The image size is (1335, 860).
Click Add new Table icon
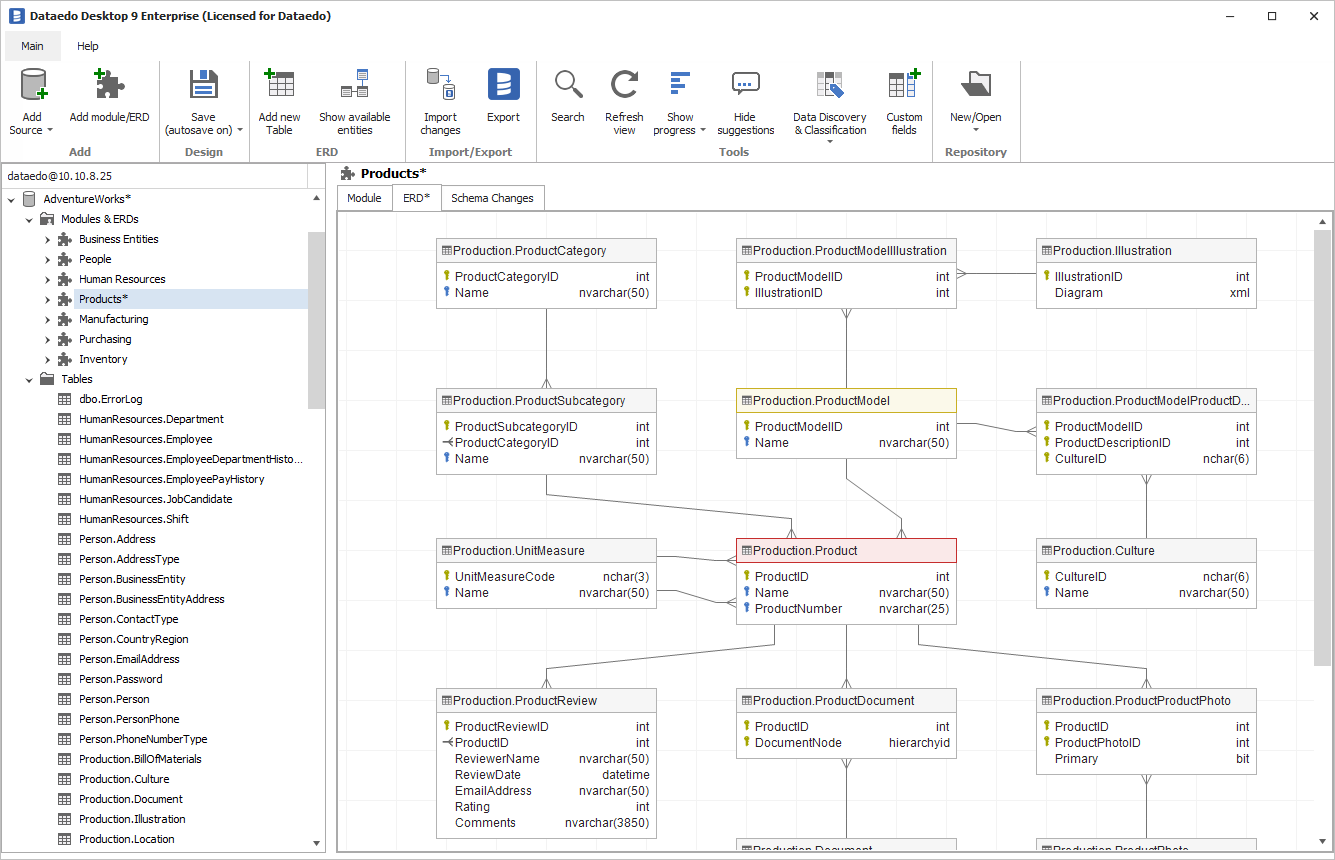point(279,86)
